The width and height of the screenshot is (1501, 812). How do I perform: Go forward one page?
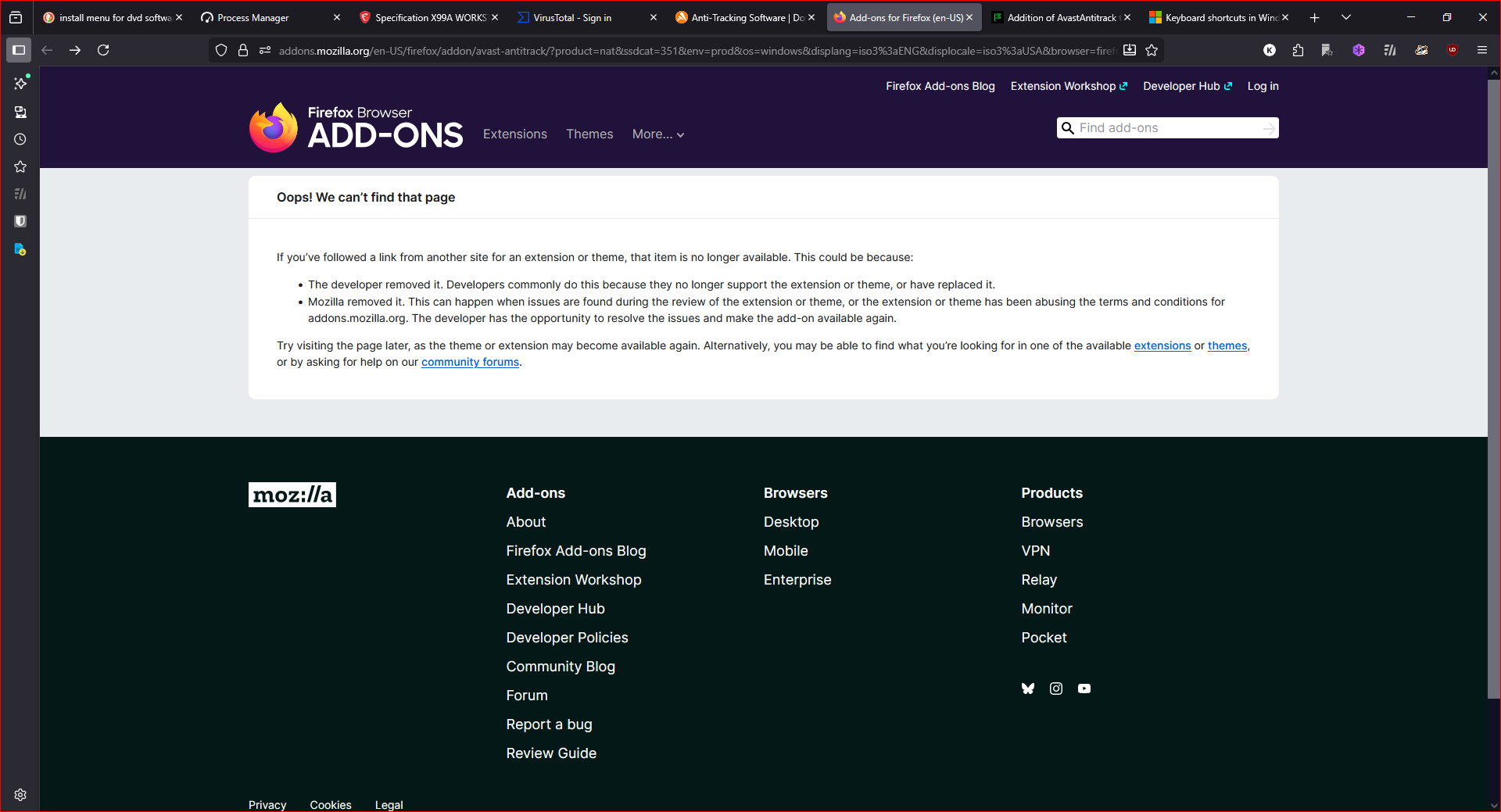point(75,50)
